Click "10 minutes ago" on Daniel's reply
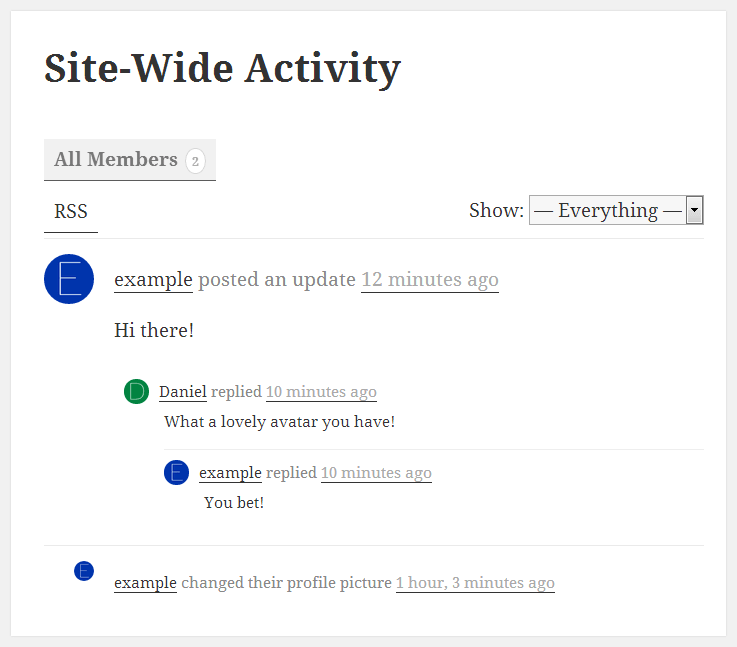 point(321,392)
